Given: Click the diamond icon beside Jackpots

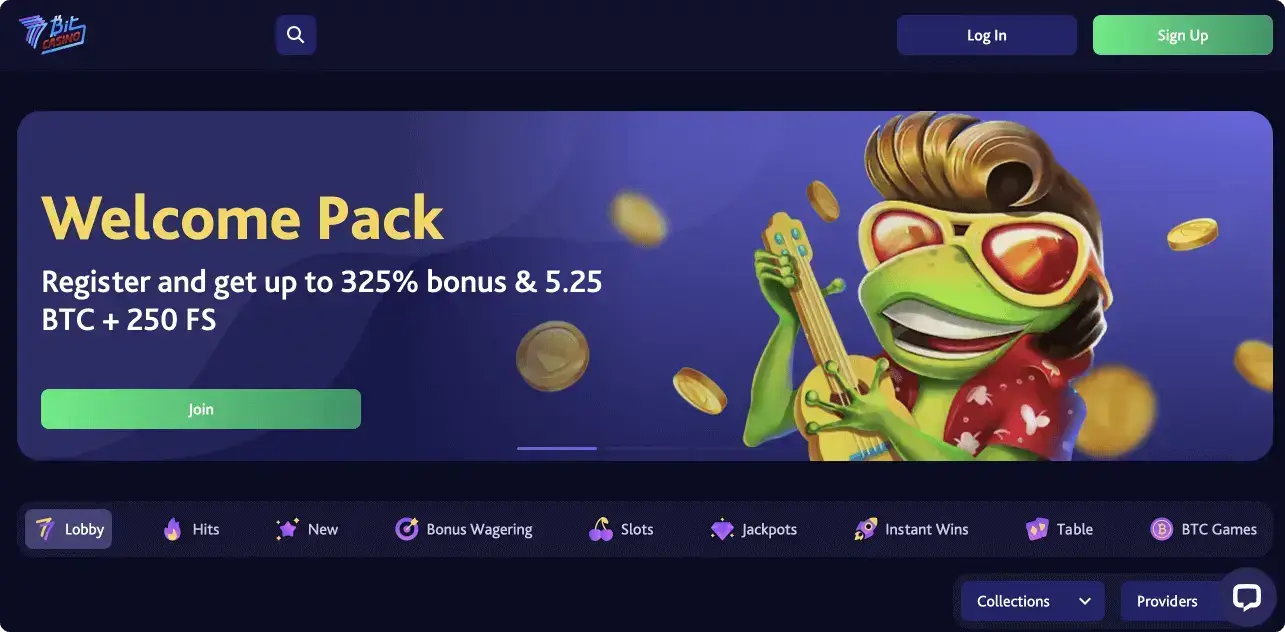Looking at the screenshot, I should (x=722, y=529).
